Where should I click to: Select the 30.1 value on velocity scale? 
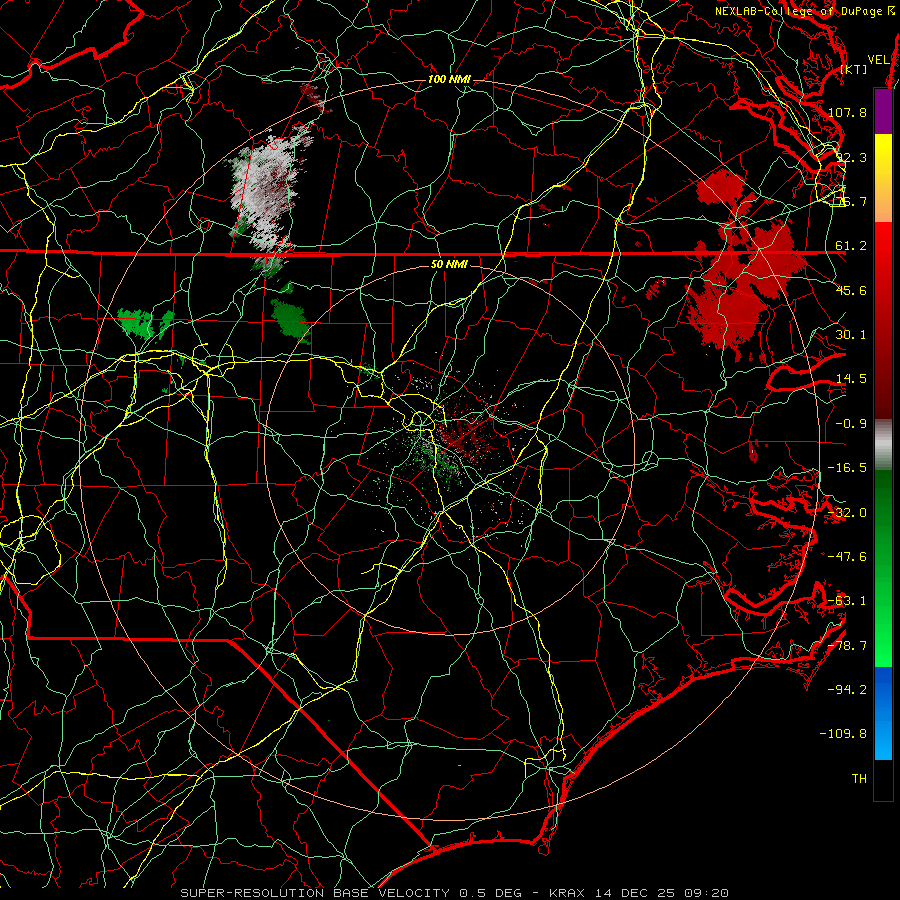pyautogui.click(x=851, y=335)
